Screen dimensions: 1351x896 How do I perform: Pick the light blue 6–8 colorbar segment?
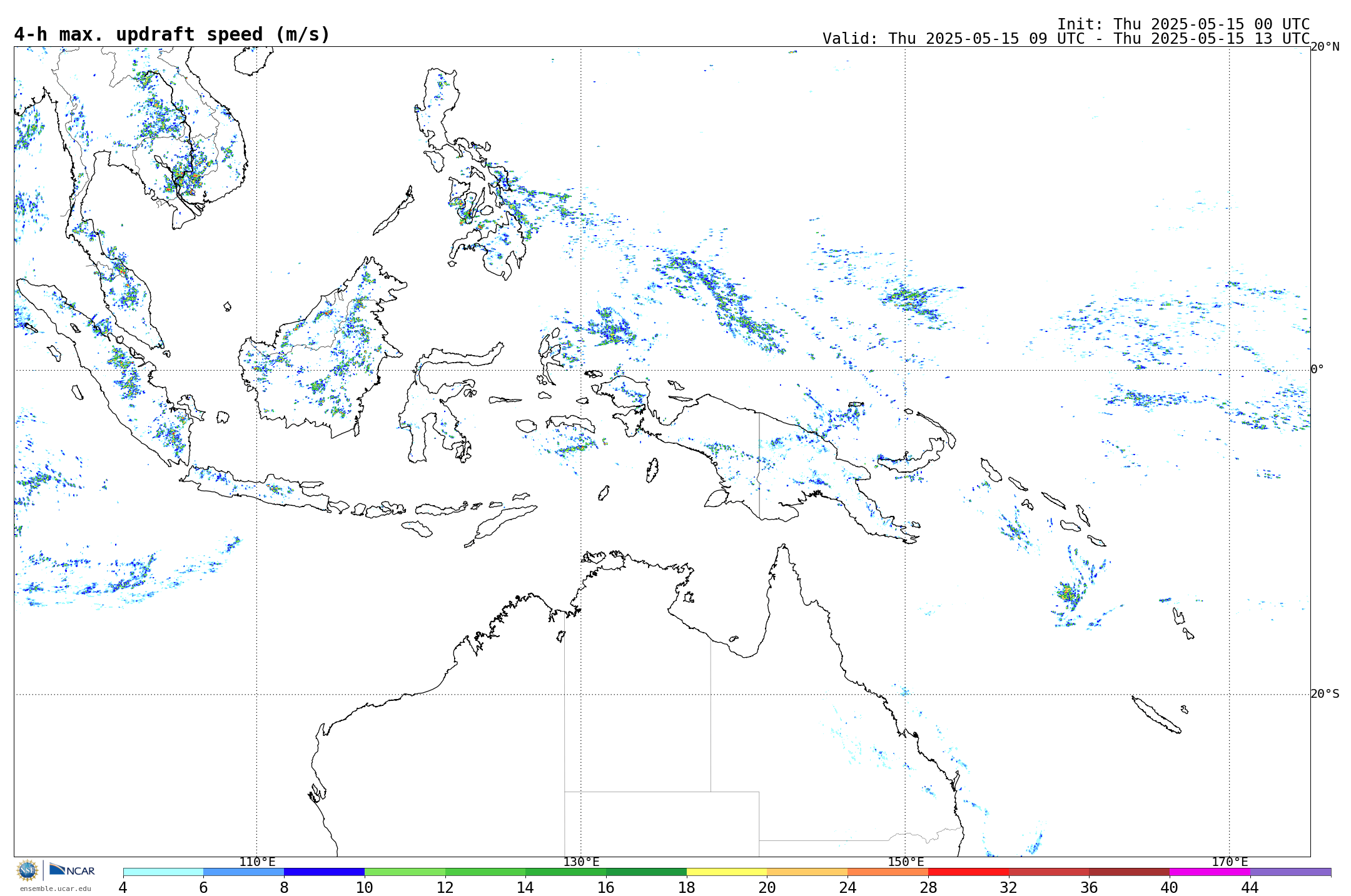click(x=243, y=872)
